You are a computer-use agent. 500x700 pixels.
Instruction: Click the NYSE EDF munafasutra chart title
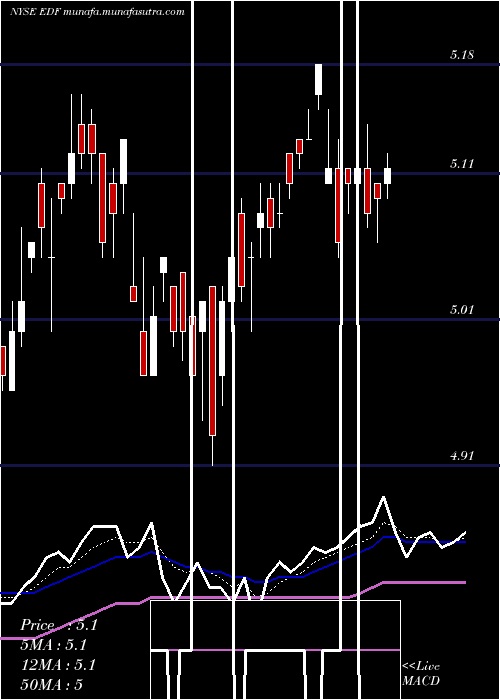point(97,12)
